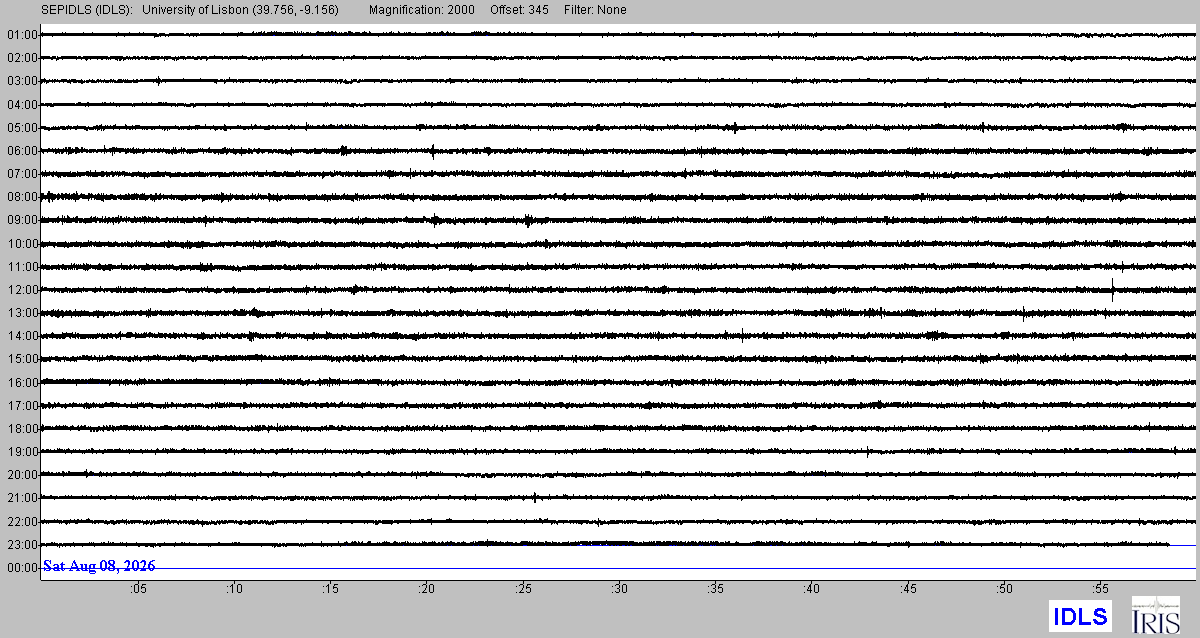Select the 10:00 hour label
1200x638 pixels.
22,244
